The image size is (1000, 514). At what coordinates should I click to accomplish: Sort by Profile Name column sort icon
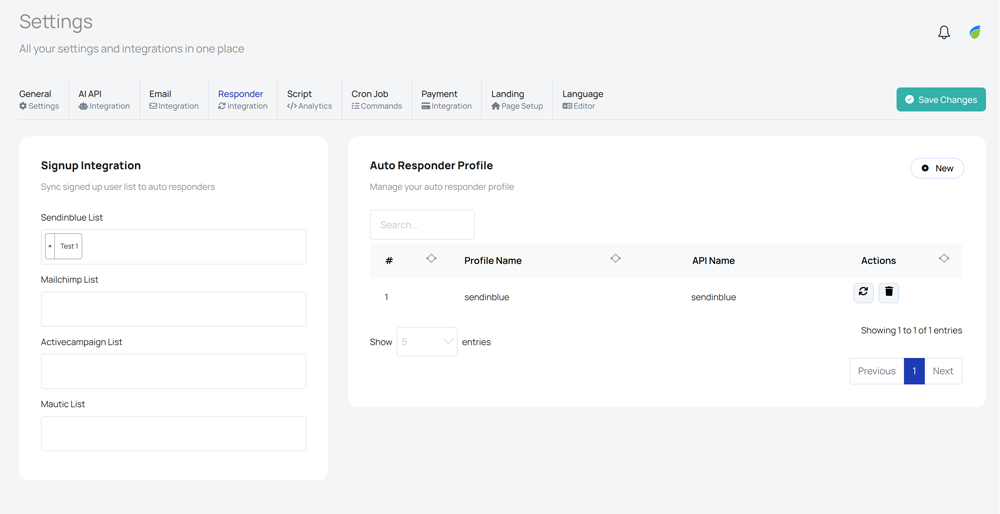[x=615, y=259]
